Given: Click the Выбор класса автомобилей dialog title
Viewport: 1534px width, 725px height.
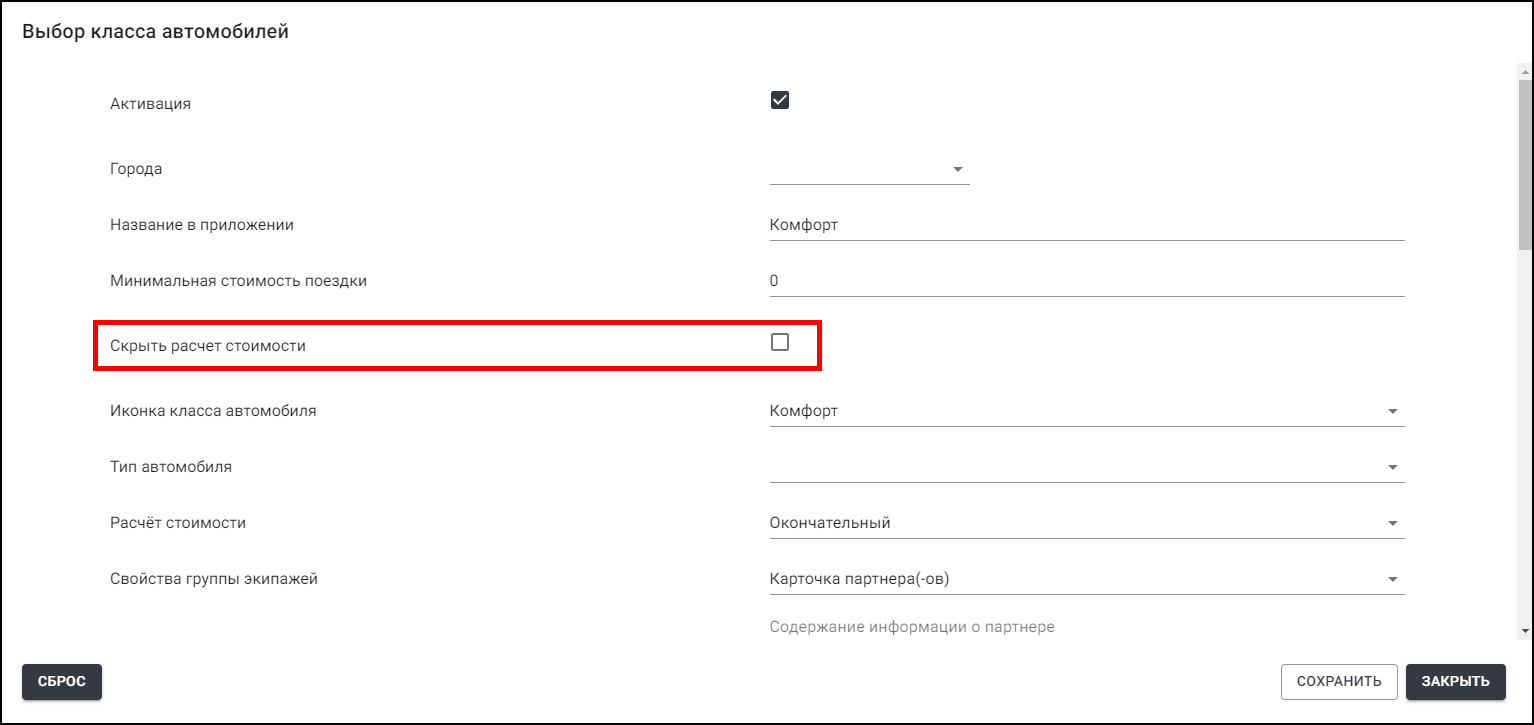Looking at the screenshot, I should click(155, 32).
